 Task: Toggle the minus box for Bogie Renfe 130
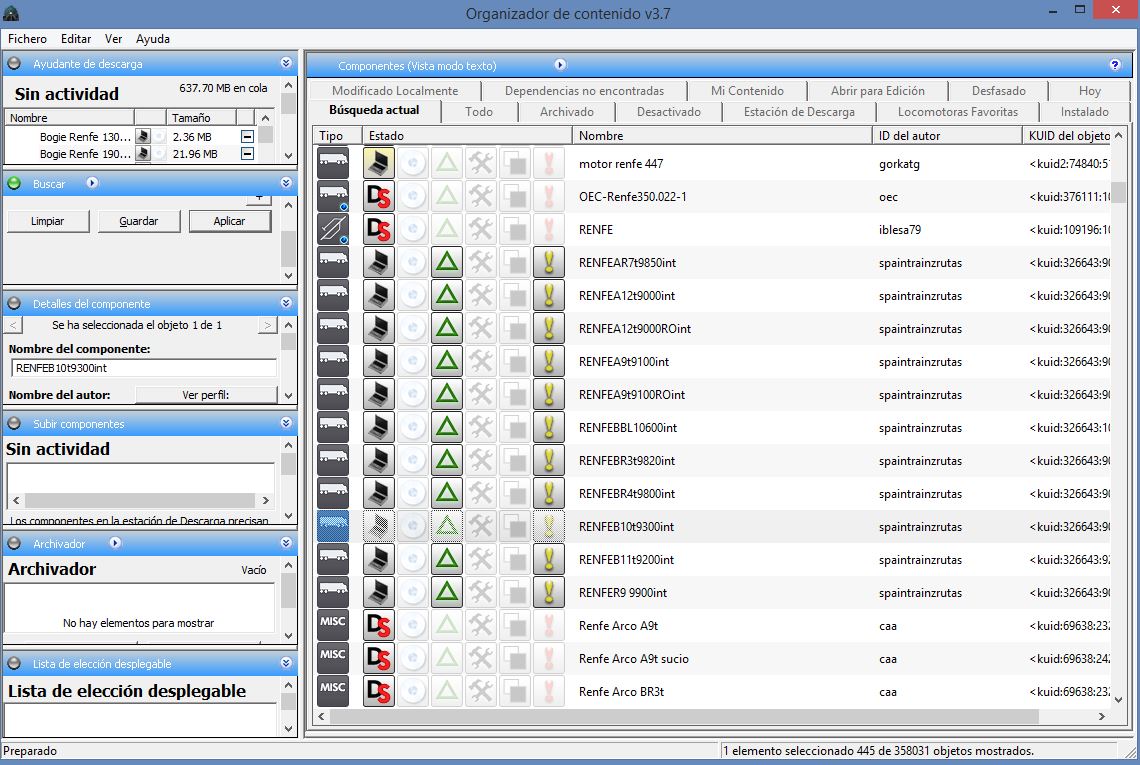click(x=247, y=137)
